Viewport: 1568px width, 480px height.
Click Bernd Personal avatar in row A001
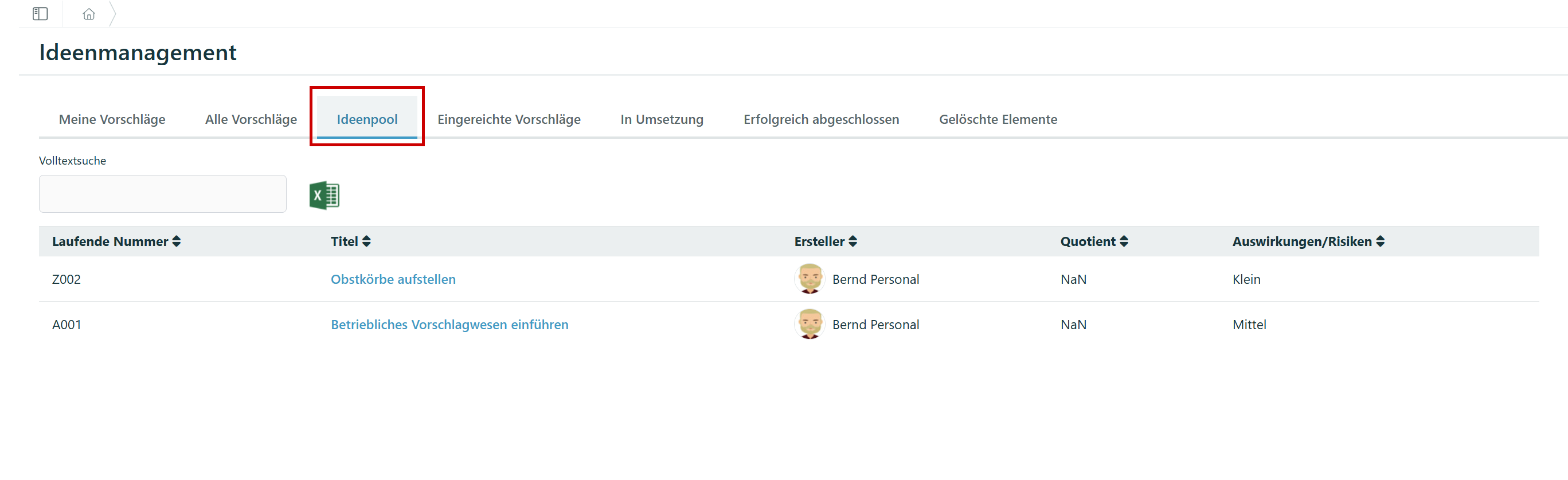click(x=810, y=324)
